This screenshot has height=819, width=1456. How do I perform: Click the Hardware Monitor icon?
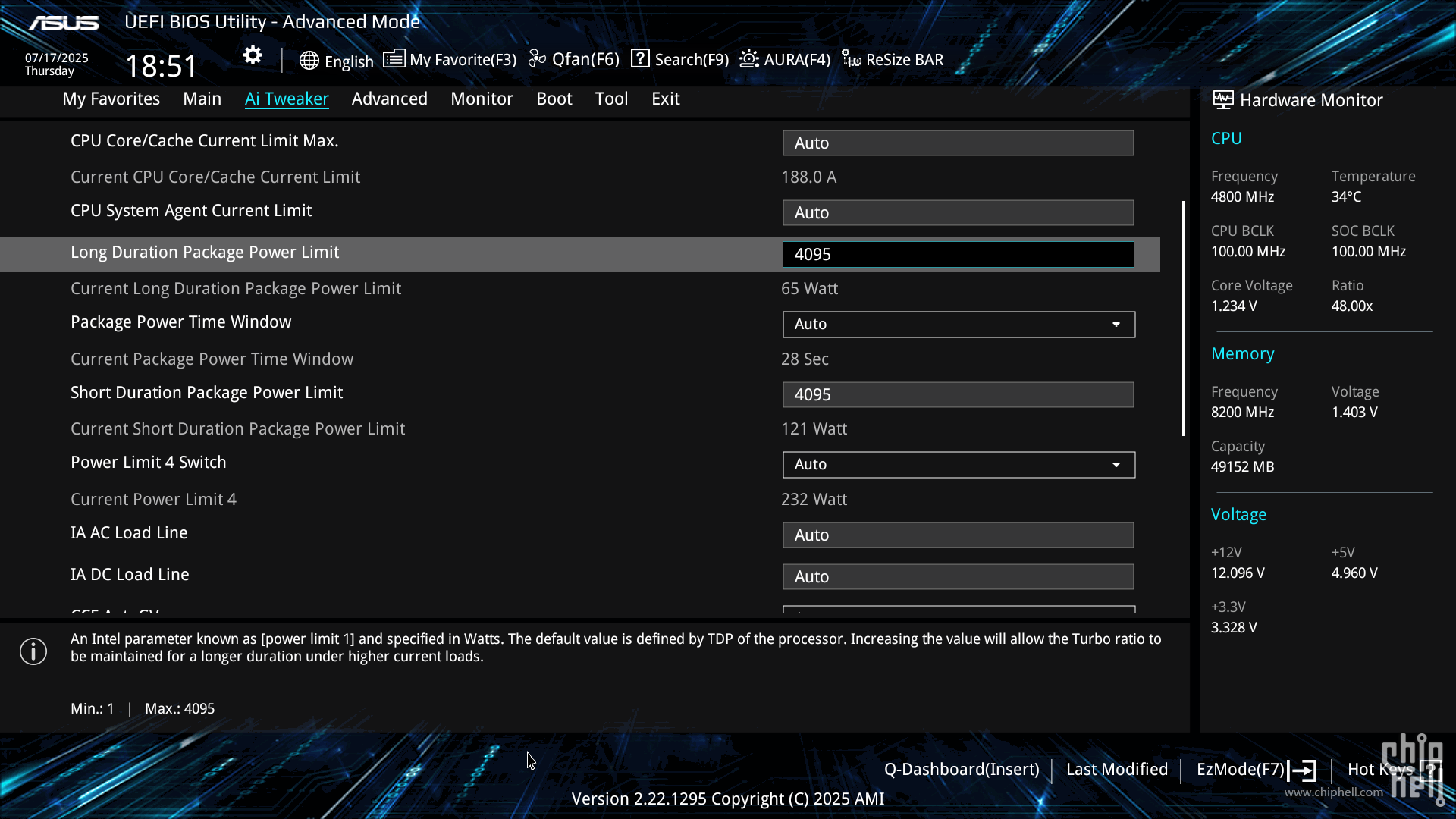(1222, 99)
